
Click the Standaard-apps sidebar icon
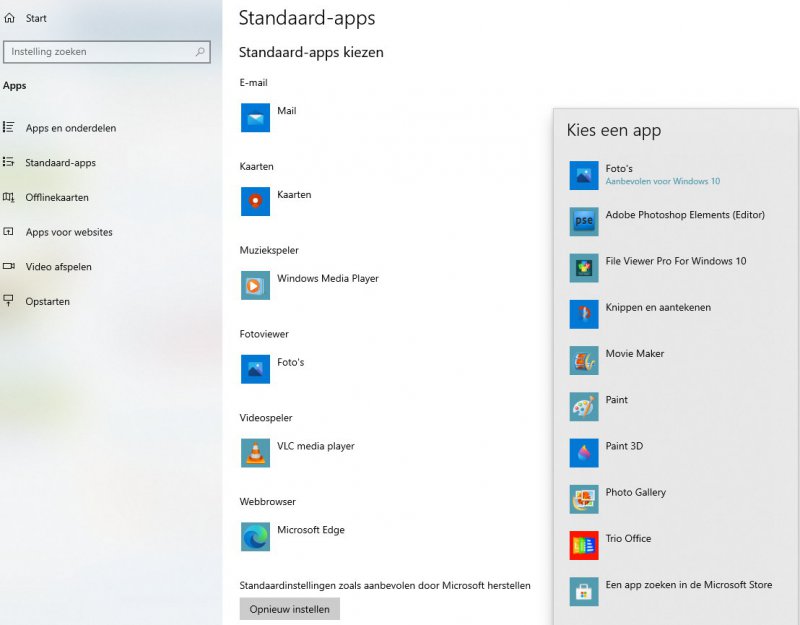point(8,162)
